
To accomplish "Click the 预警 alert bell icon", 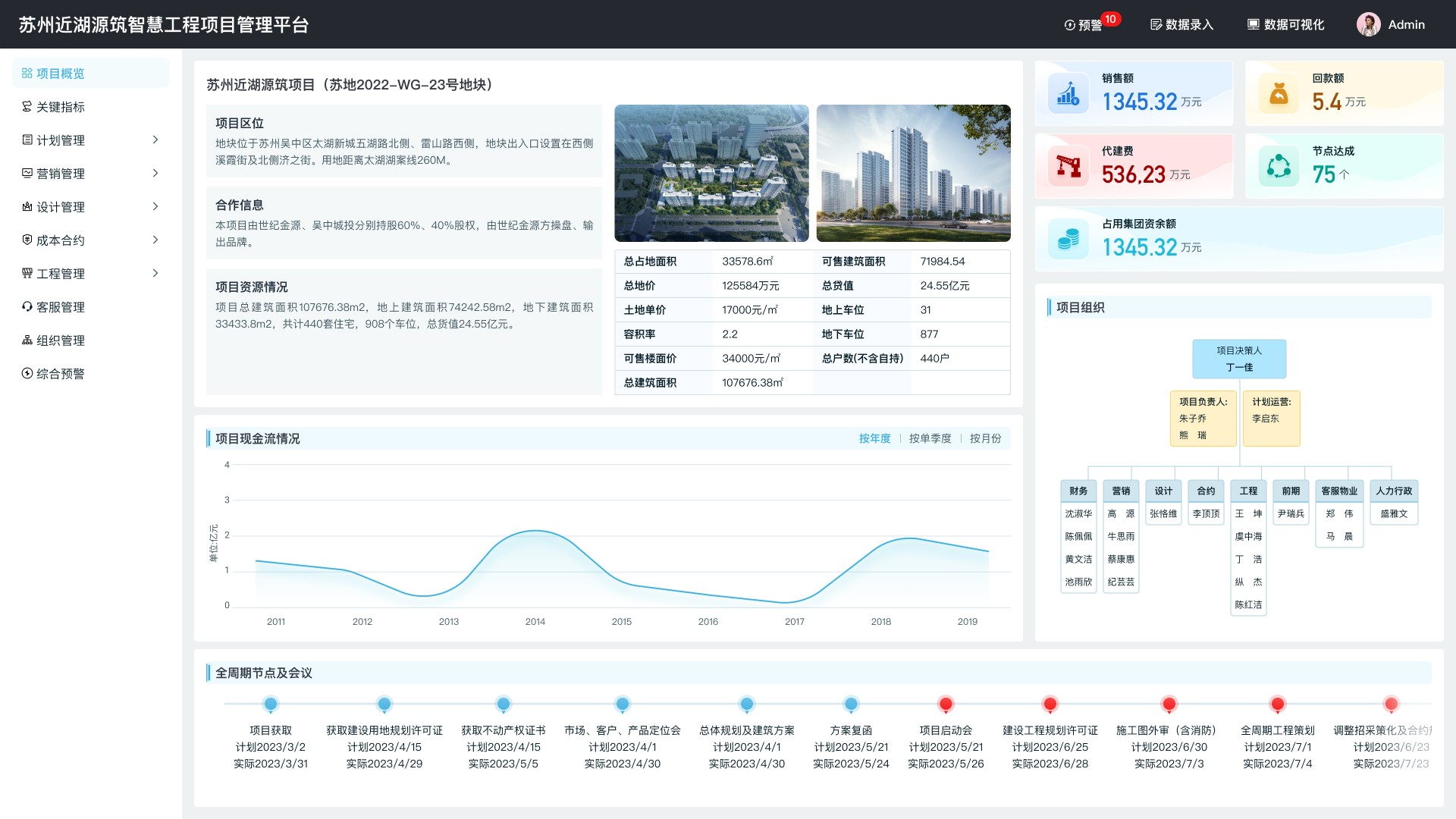I will pos(1070,25).
